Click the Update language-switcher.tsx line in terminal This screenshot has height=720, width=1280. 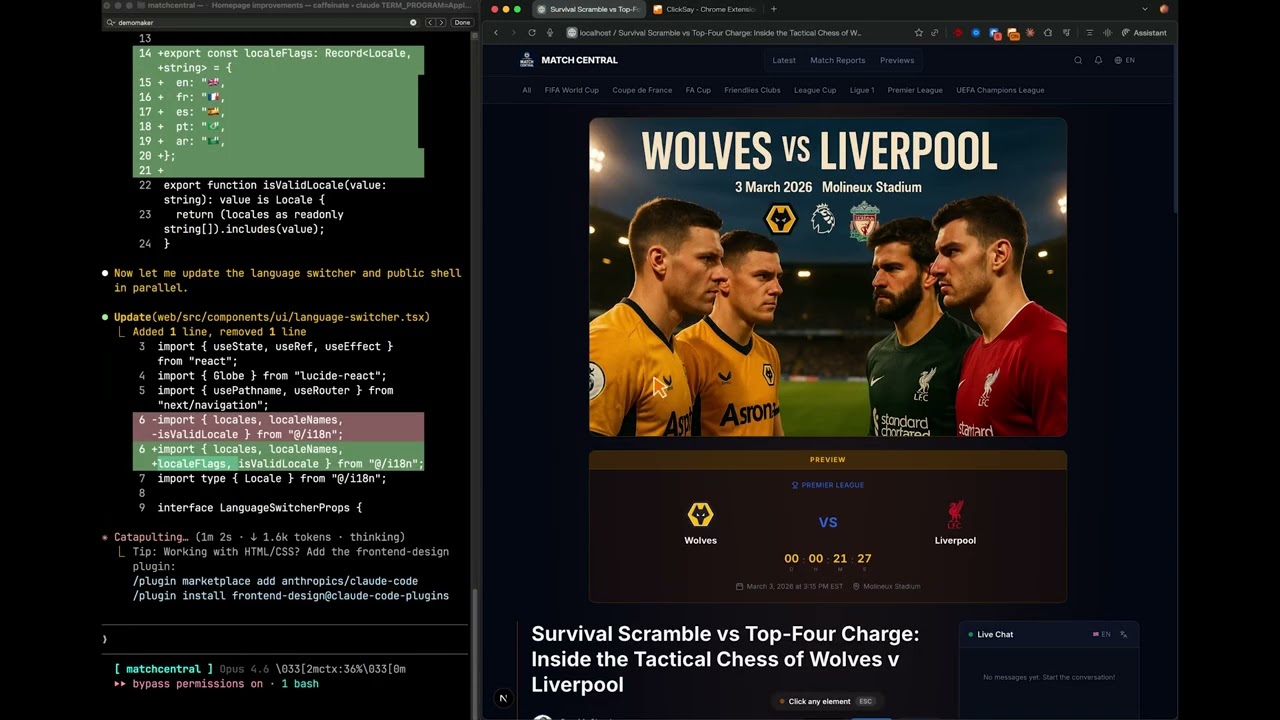(272, 317)
